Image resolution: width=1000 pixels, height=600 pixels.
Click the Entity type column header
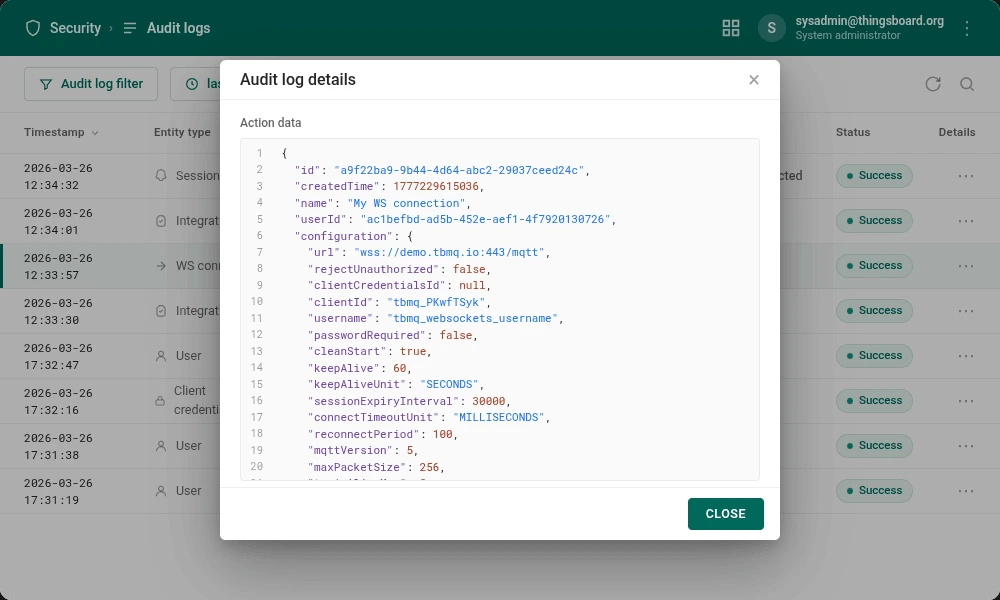[x=182, y=132]
